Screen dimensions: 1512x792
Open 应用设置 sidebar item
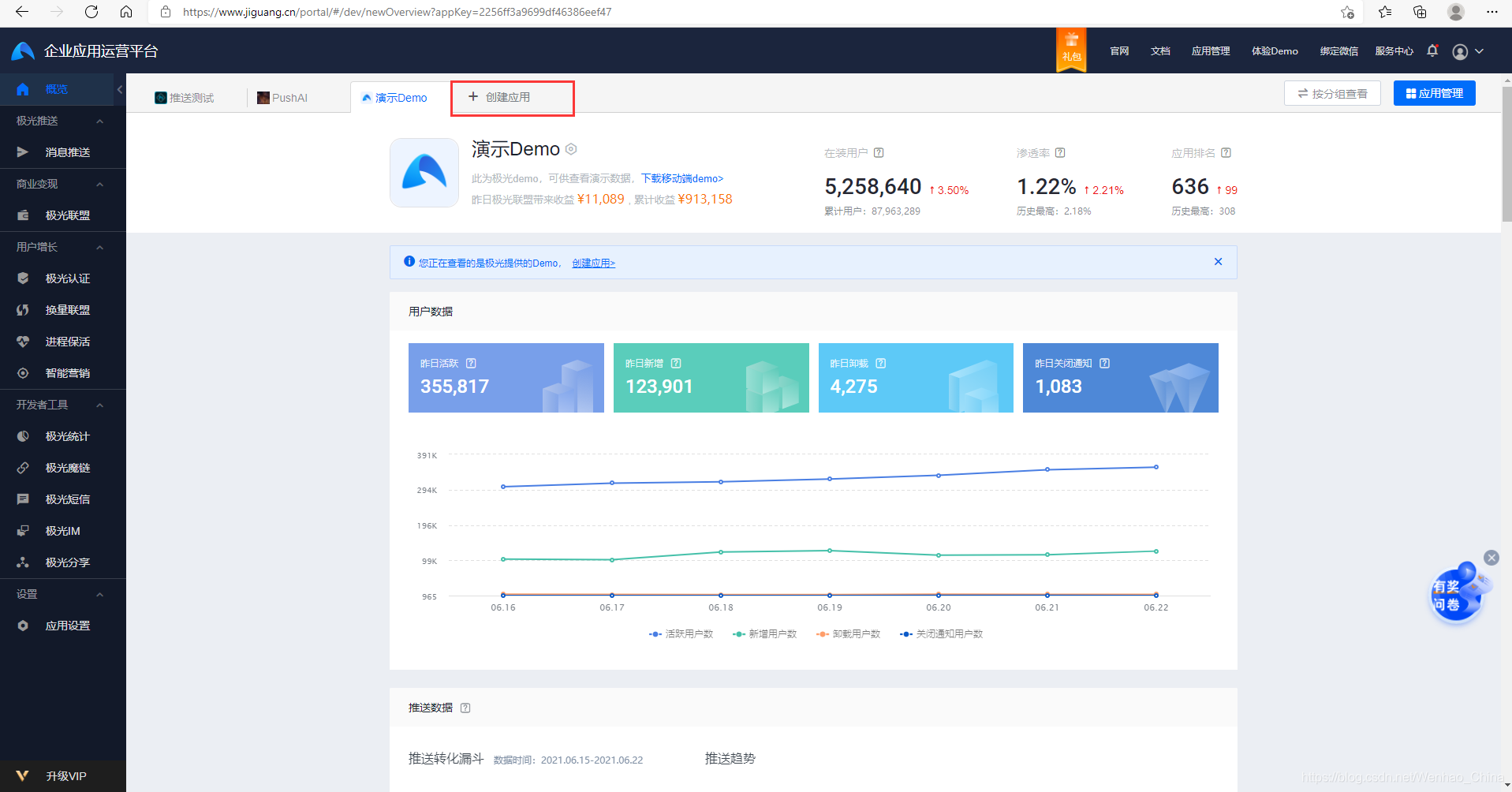[x=63, y=626]
